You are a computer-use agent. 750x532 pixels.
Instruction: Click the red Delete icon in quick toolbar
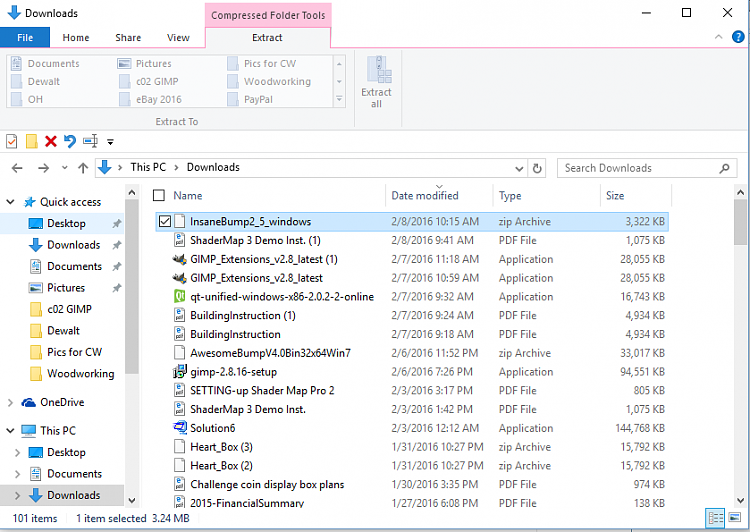[x=50, y=141]
